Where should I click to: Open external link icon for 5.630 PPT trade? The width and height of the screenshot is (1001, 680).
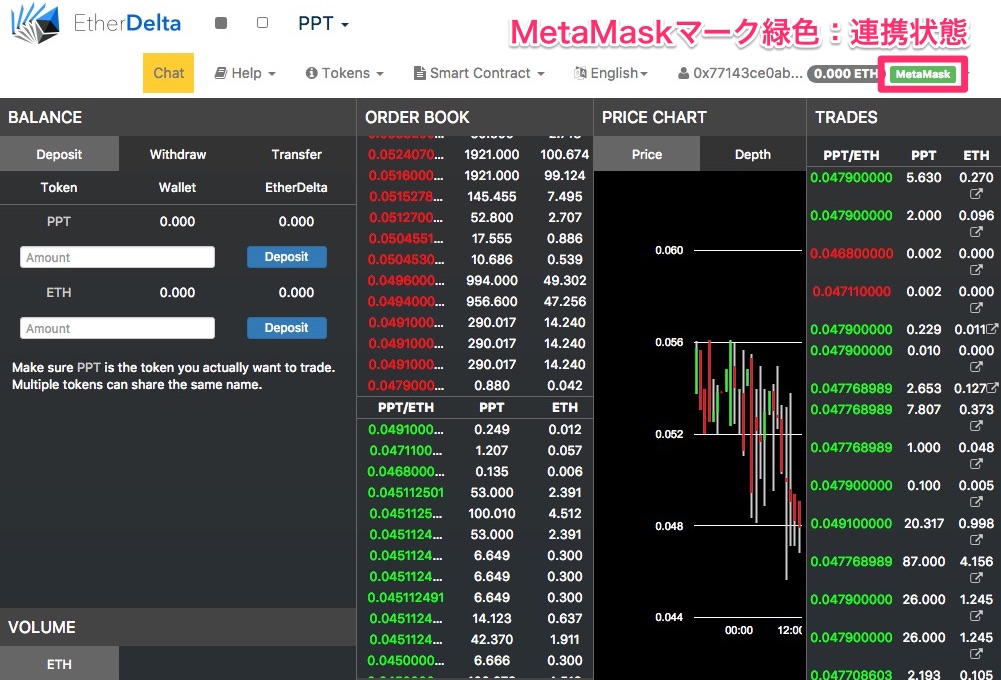coord(976,193)
